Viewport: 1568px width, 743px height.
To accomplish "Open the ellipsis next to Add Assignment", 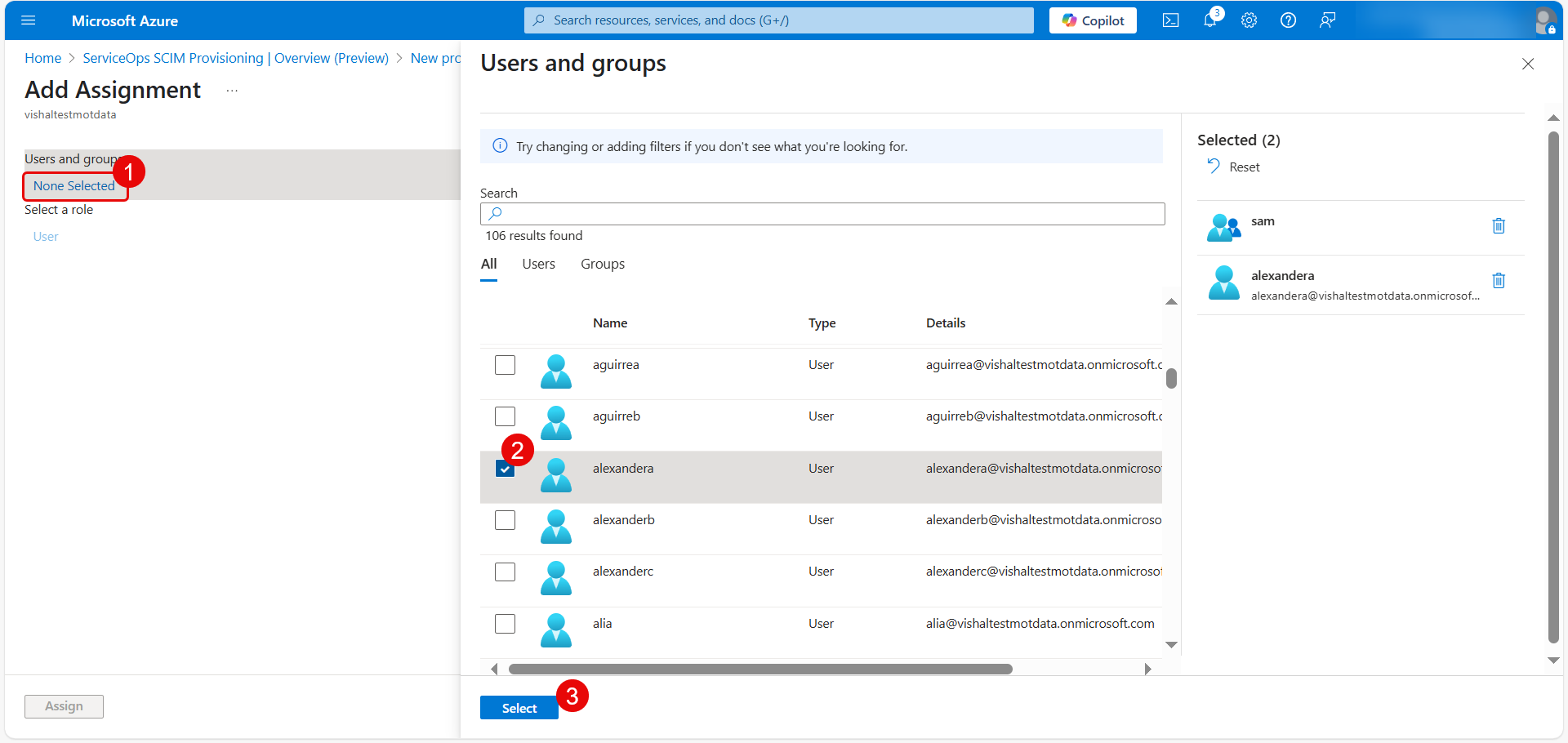I will pos(232,91).
